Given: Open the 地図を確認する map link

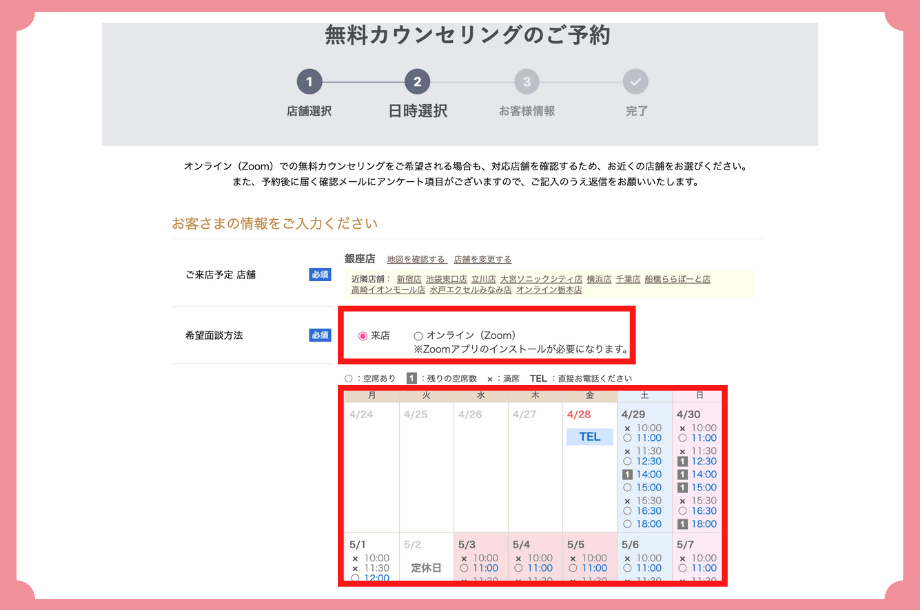Looking at the screenshot, I should pyautogui.click(x=417, y=258).
